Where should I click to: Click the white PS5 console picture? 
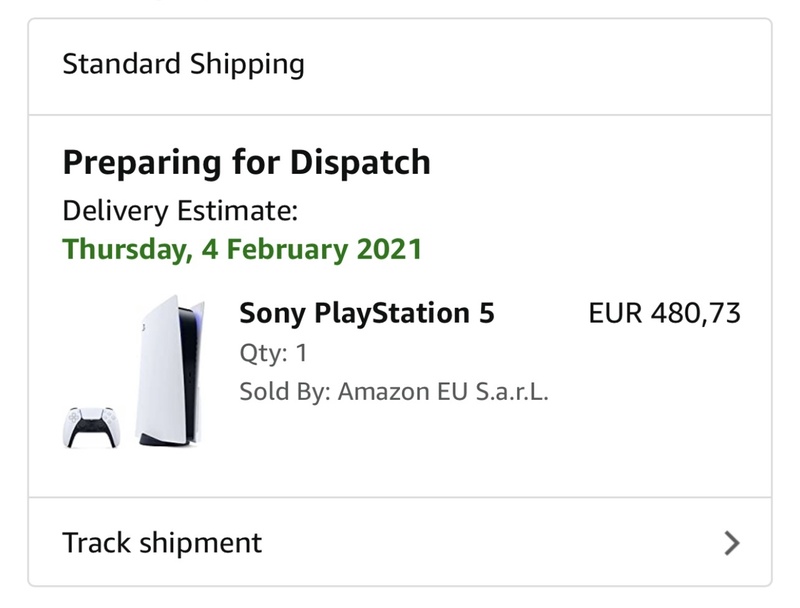click(x=170, y=370)
